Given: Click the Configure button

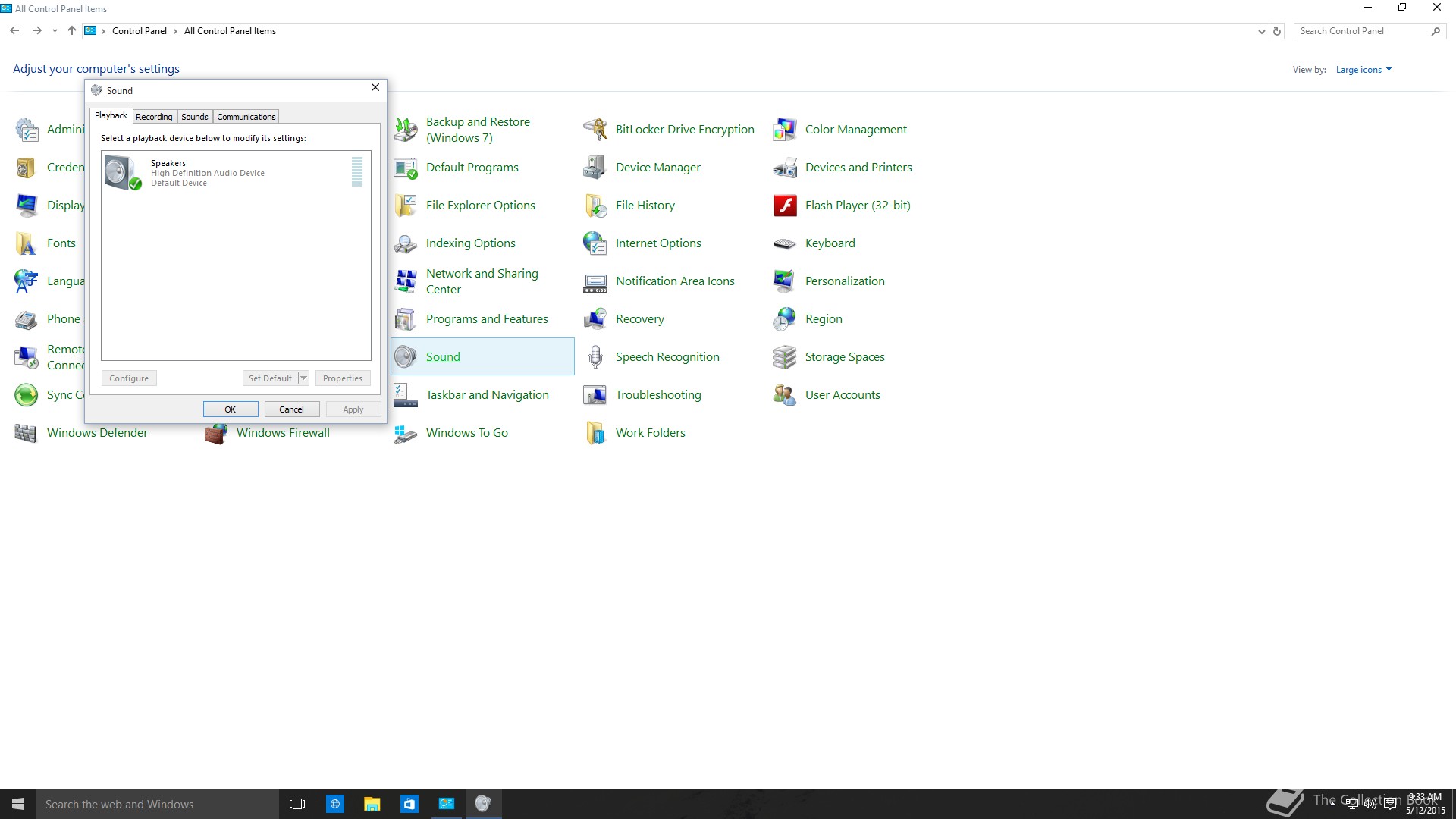Looking at the screenshot, I should point(129,378).
